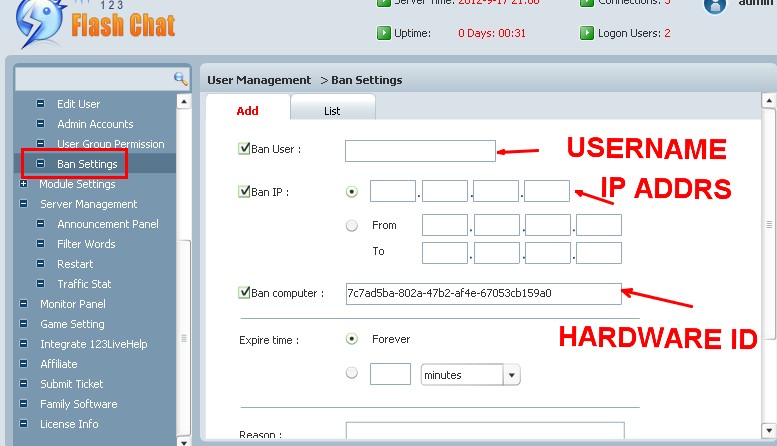This screenshot has width=777, height=446.
Task: Click the green Uptime arrow icon
Action: coord(384,33)
